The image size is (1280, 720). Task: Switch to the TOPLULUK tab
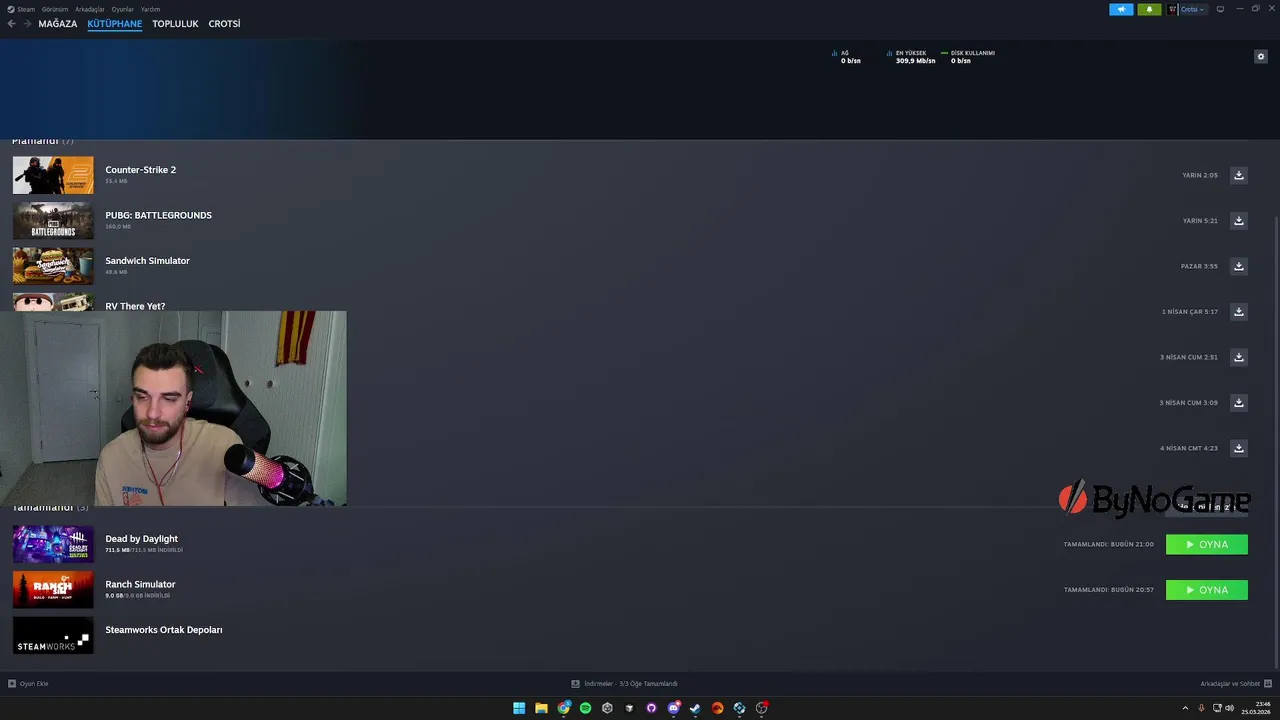175,24
